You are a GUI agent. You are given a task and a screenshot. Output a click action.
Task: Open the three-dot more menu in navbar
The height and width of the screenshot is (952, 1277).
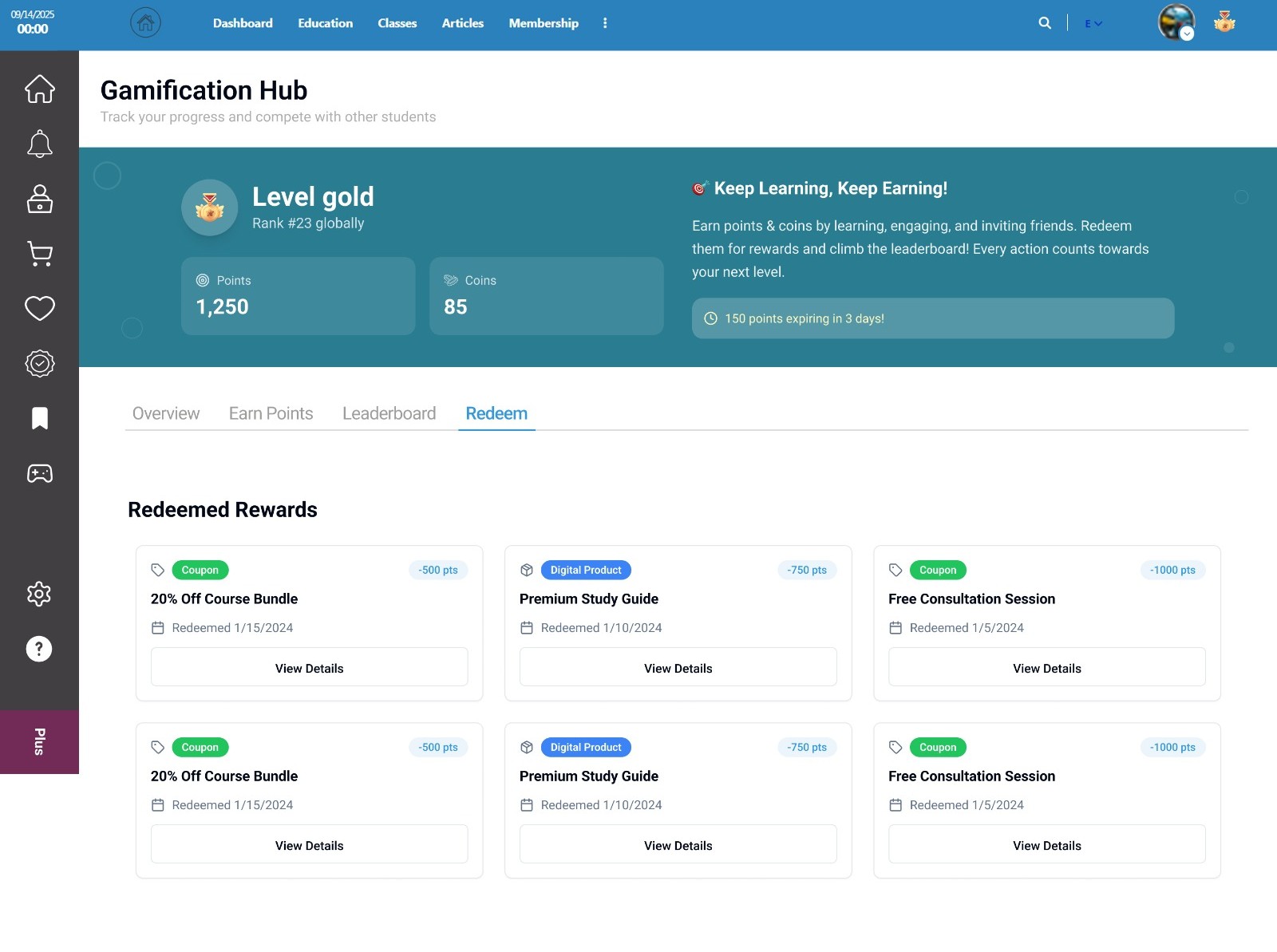click(x=605, y=23)
